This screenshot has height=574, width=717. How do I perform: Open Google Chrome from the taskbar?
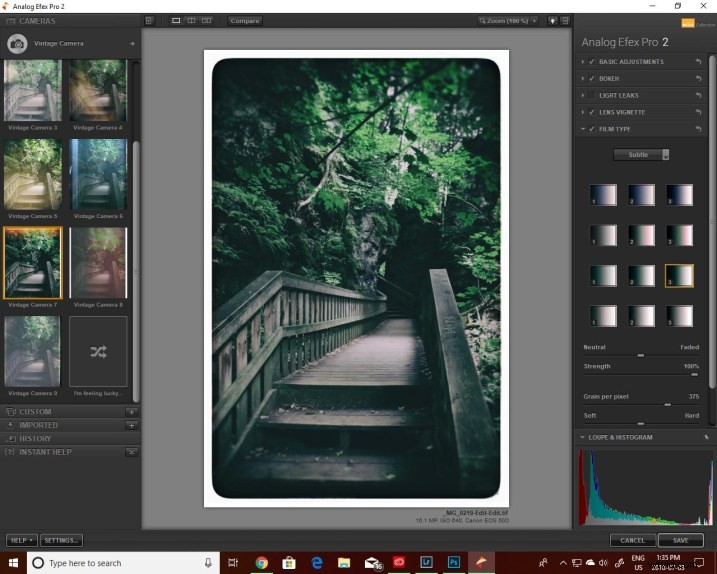pos(262,563)
